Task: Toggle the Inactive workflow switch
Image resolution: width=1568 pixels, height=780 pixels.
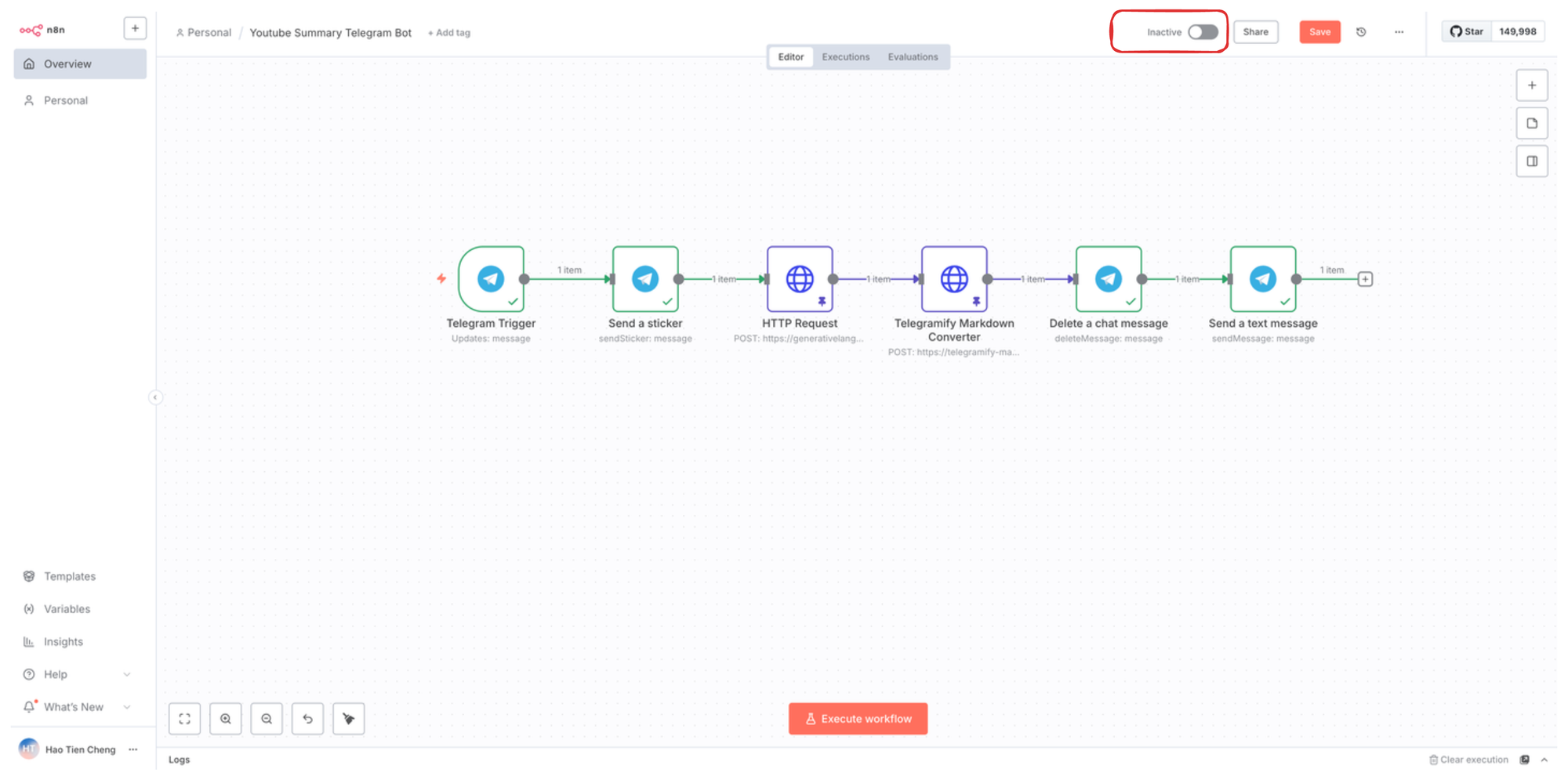Action: 1202,32
